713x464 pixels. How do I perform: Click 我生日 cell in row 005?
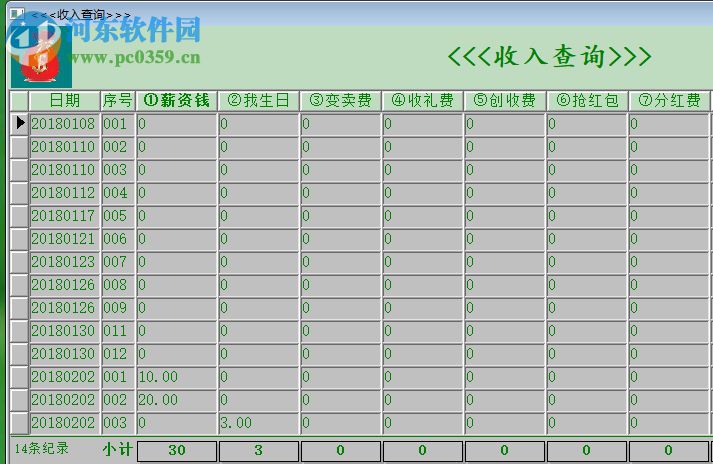[258, 216]
